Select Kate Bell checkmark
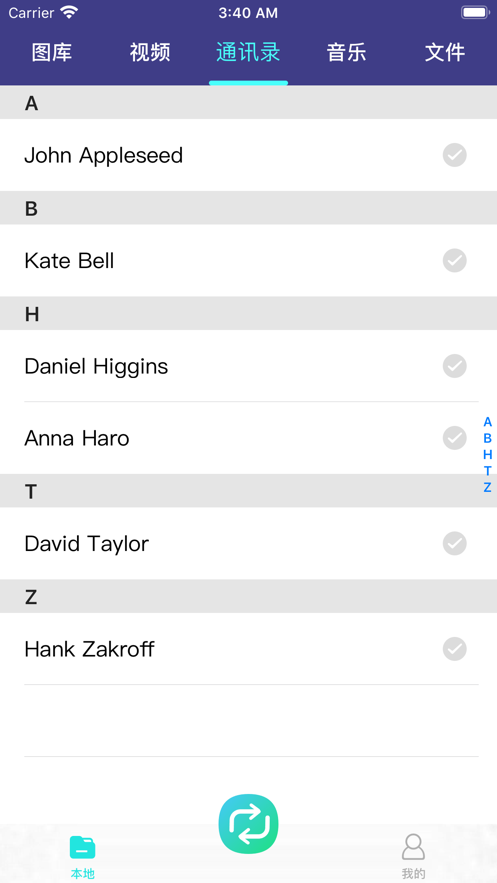The image size is (497, 883). [454, 261]
